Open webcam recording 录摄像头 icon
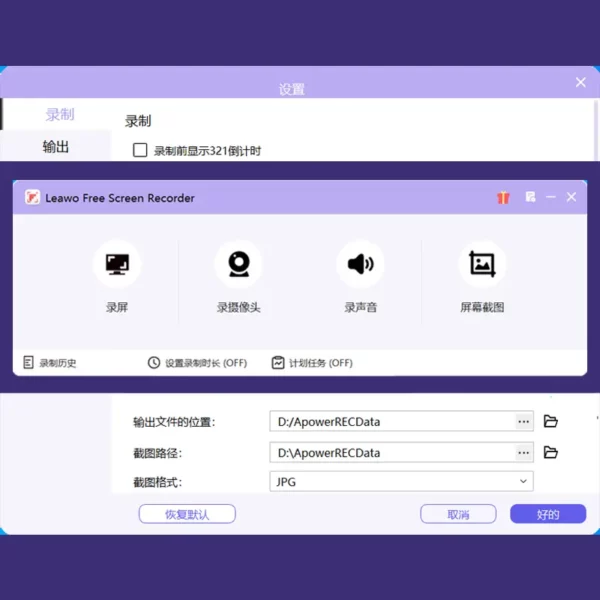Image resolution: width=600 pixels, height=600 pixels. [x=239, y=264]
